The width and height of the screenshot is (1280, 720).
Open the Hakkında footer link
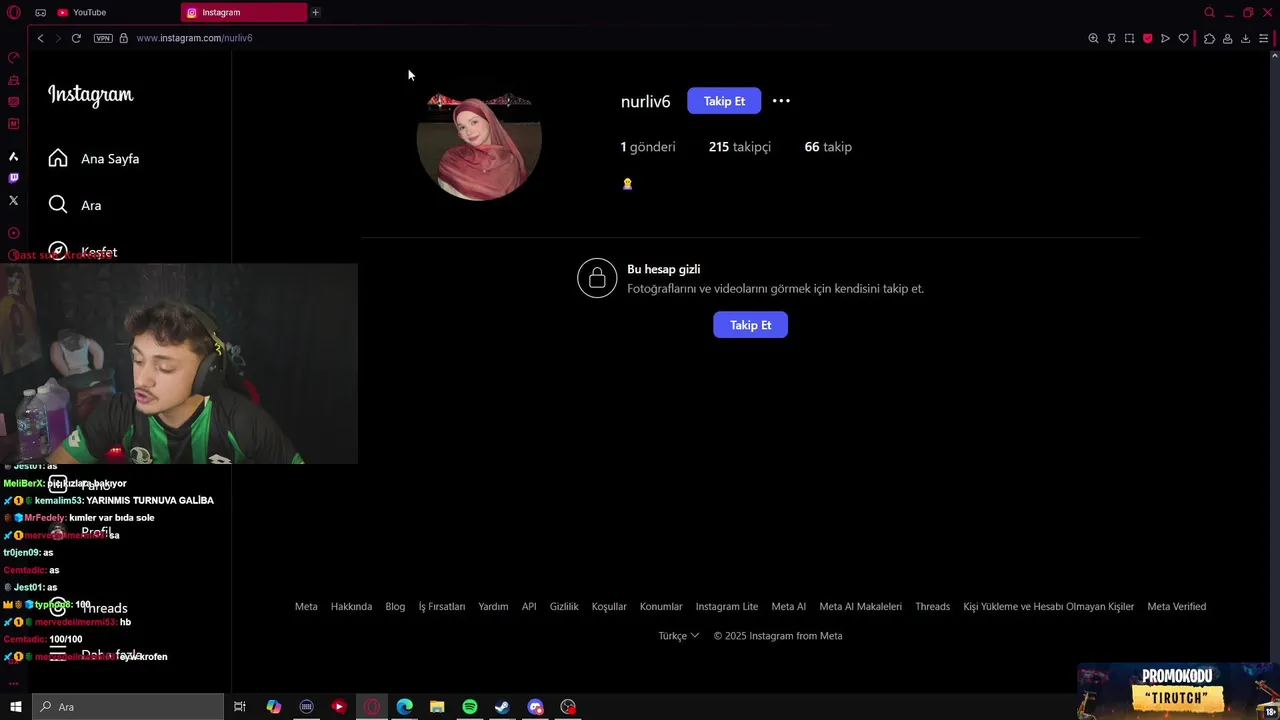coord(351,606)
